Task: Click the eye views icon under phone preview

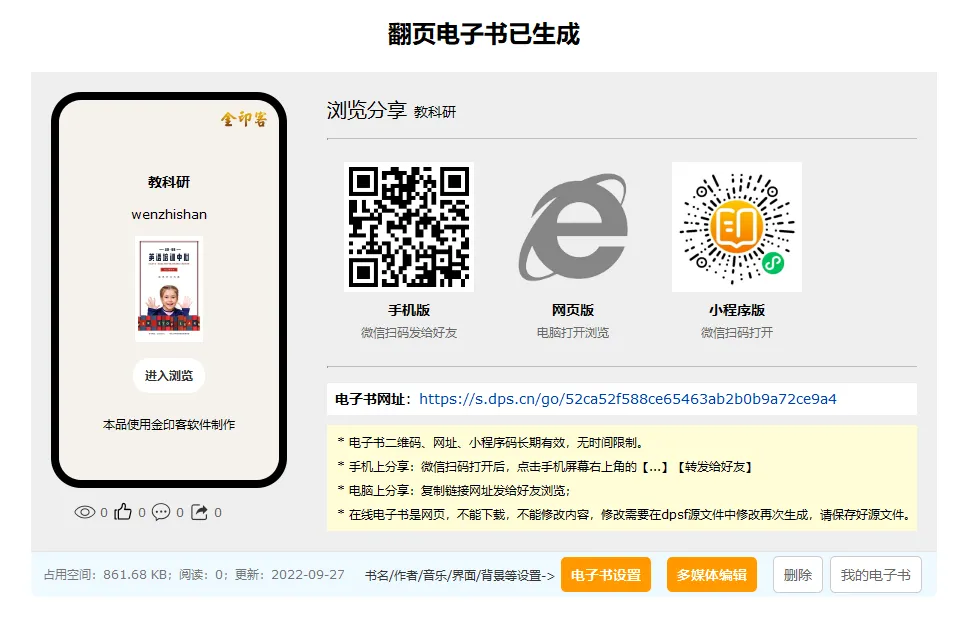Action: 84,512
